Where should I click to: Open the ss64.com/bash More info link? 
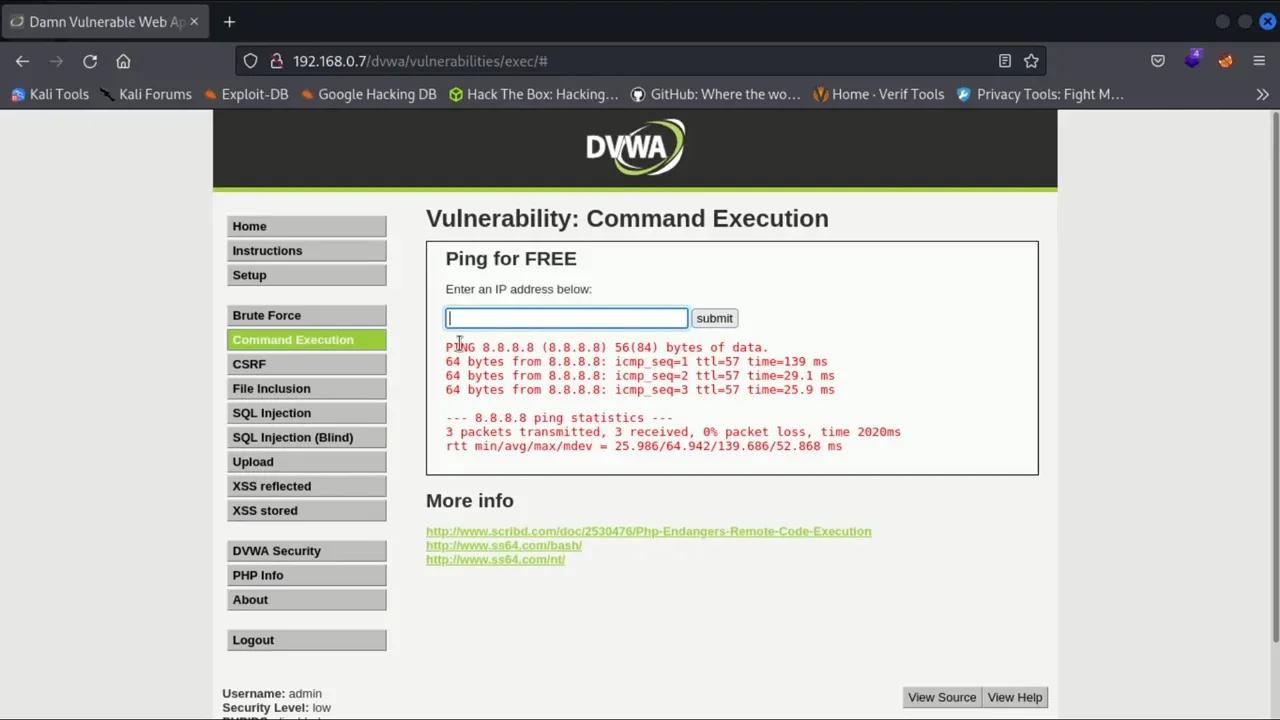[503, 545]
